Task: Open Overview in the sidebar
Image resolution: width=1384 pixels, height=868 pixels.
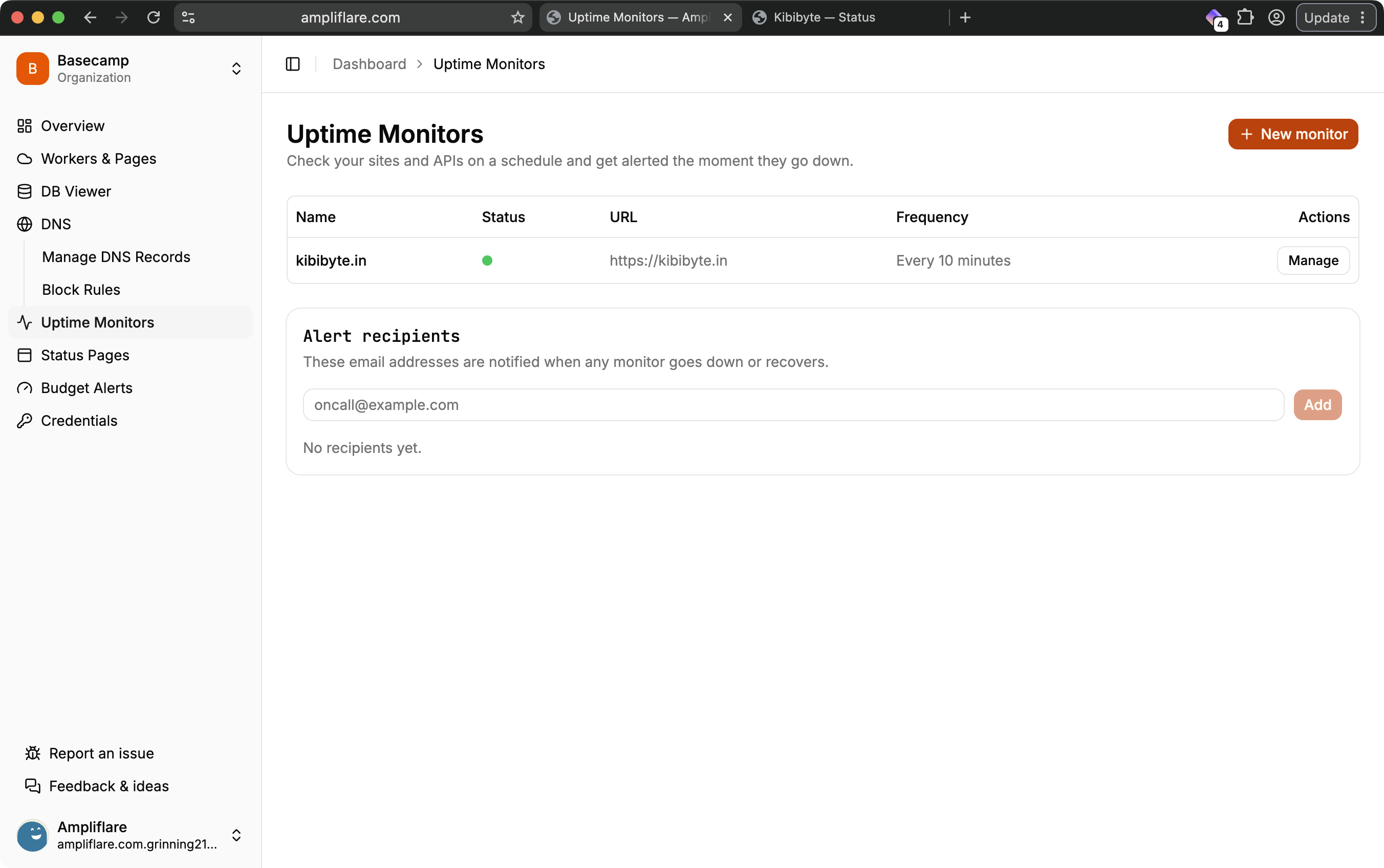Action: [x=131, y=126]
